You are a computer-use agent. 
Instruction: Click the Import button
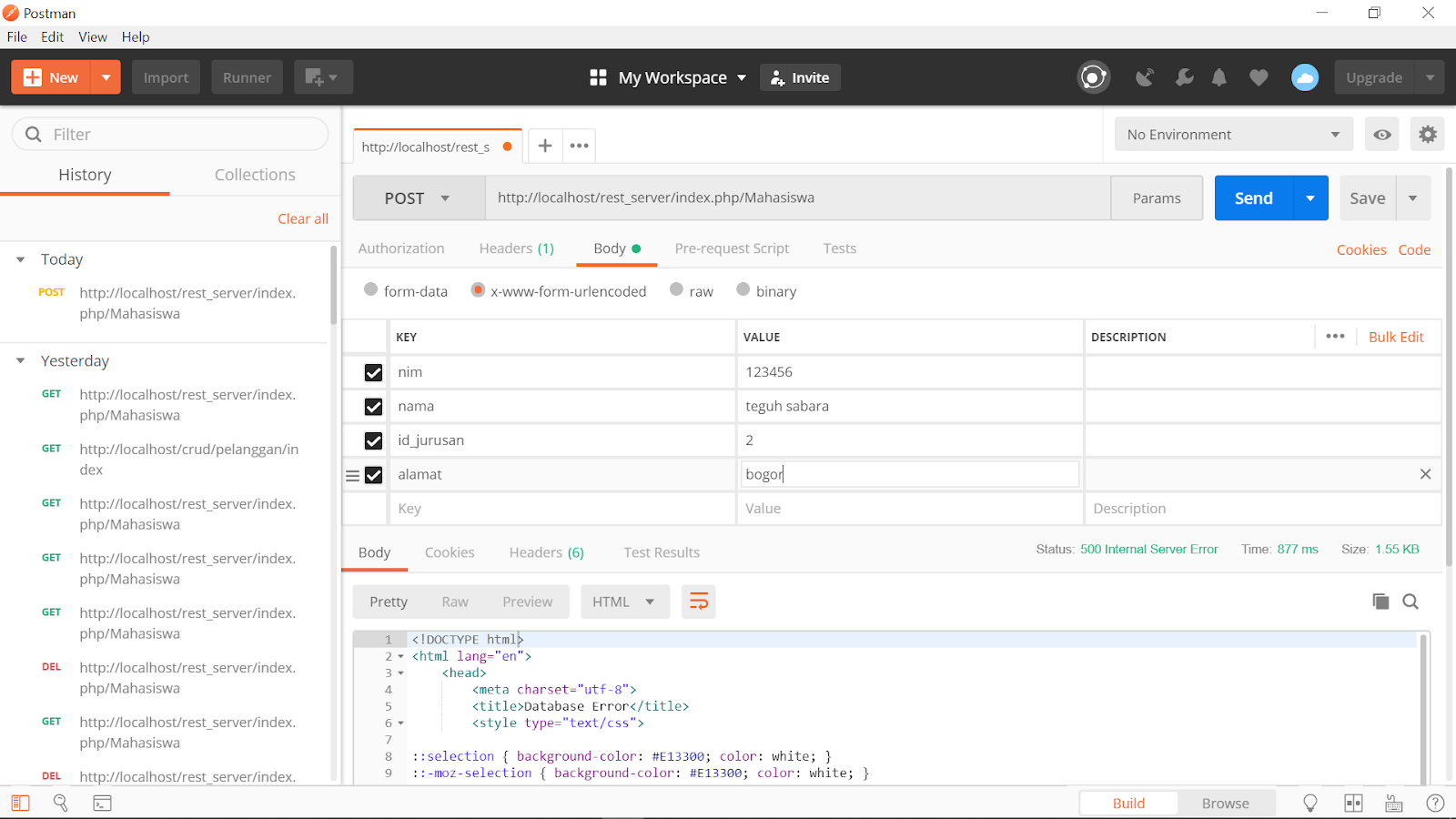pos(166,77)
